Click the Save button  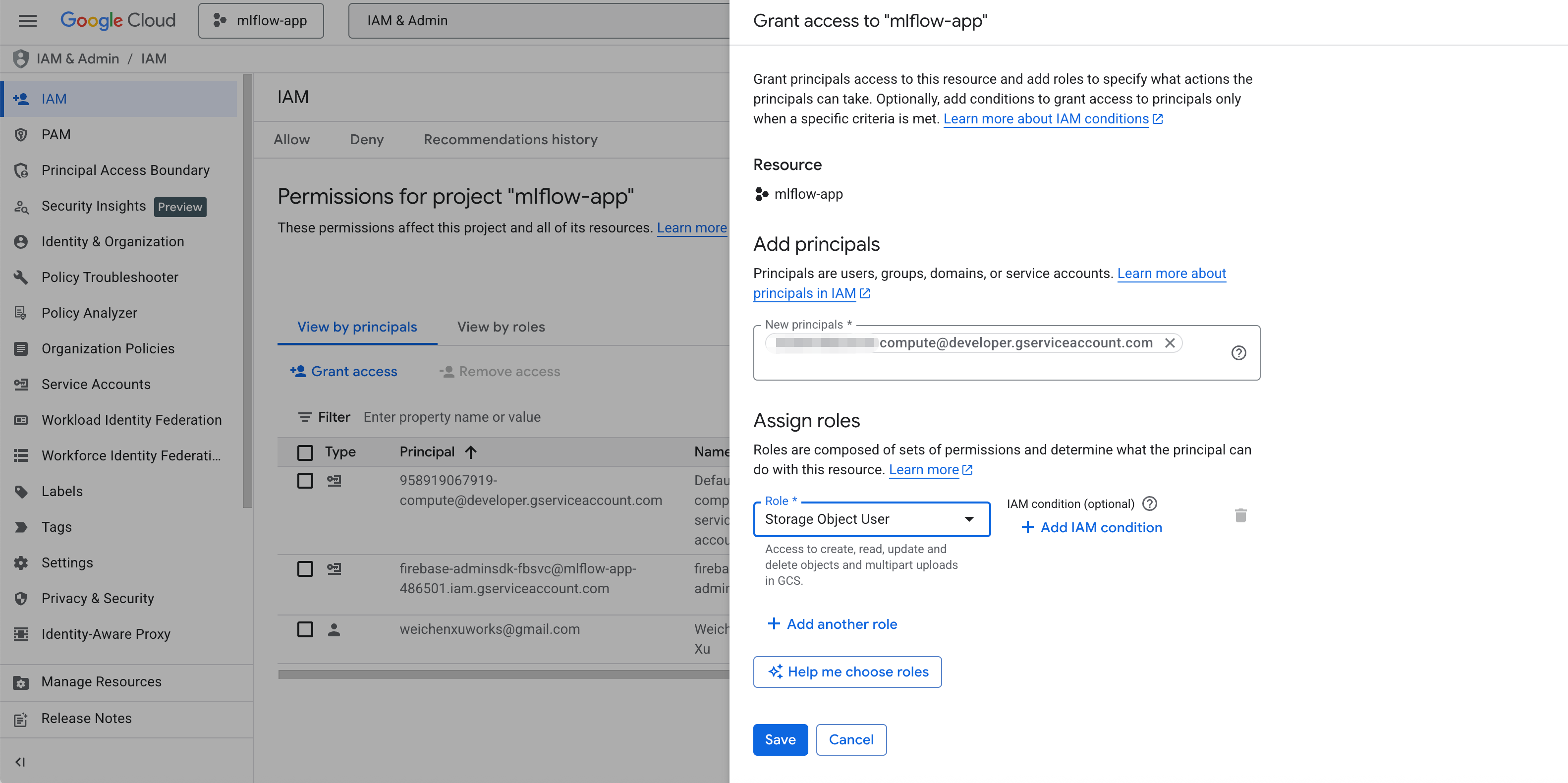tap(780, 740)
